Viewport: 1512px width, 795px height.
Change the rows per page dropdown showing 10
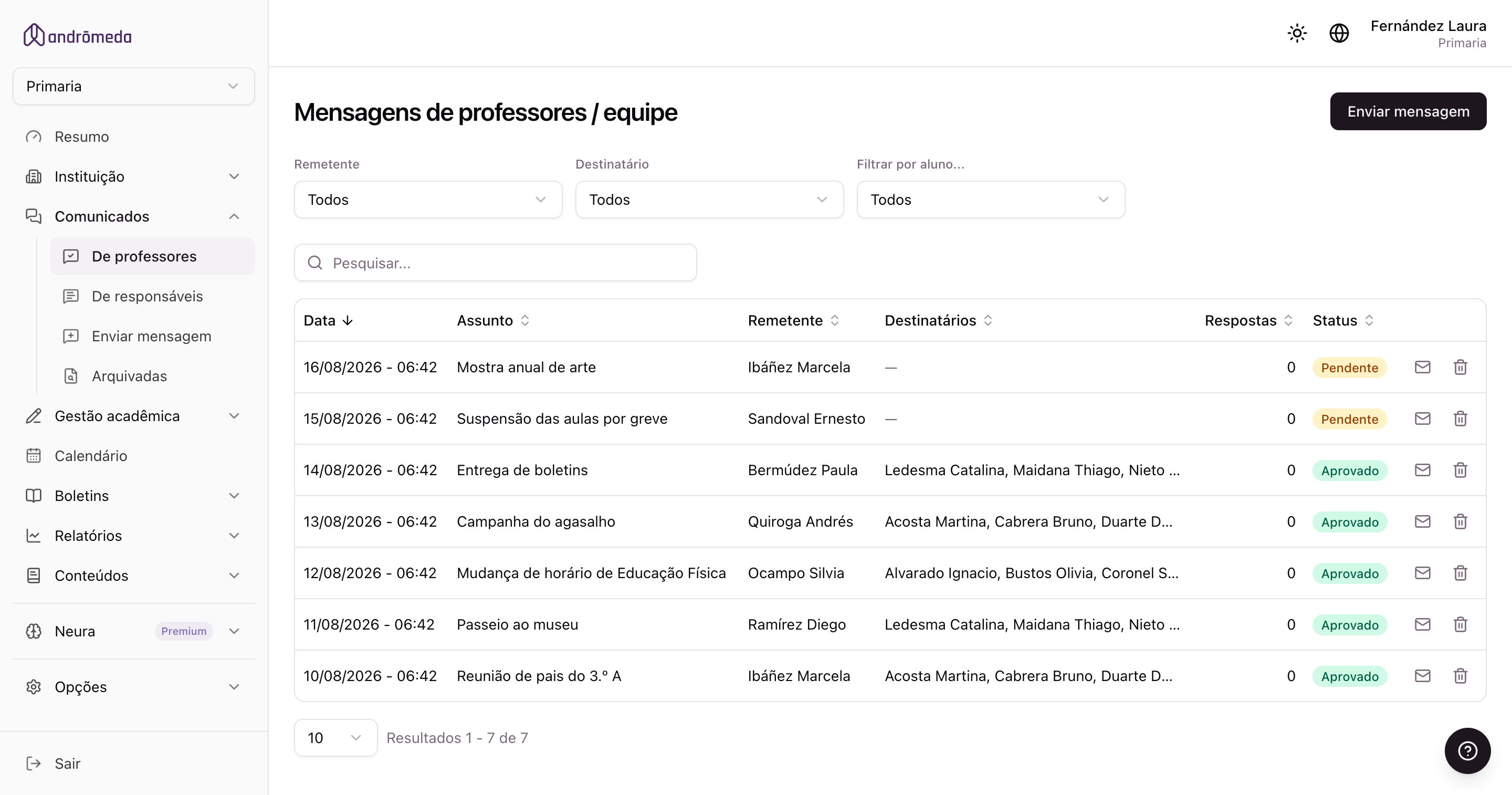335,737
